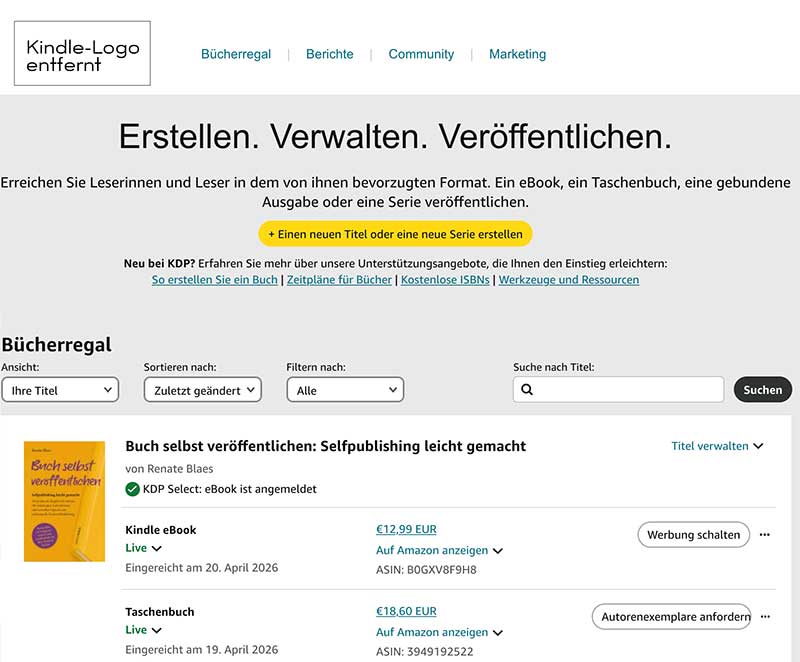Open 'Zeitpläne für Bücher' link
The width and height of the screenshot is (800, 662).
(339, 280)
